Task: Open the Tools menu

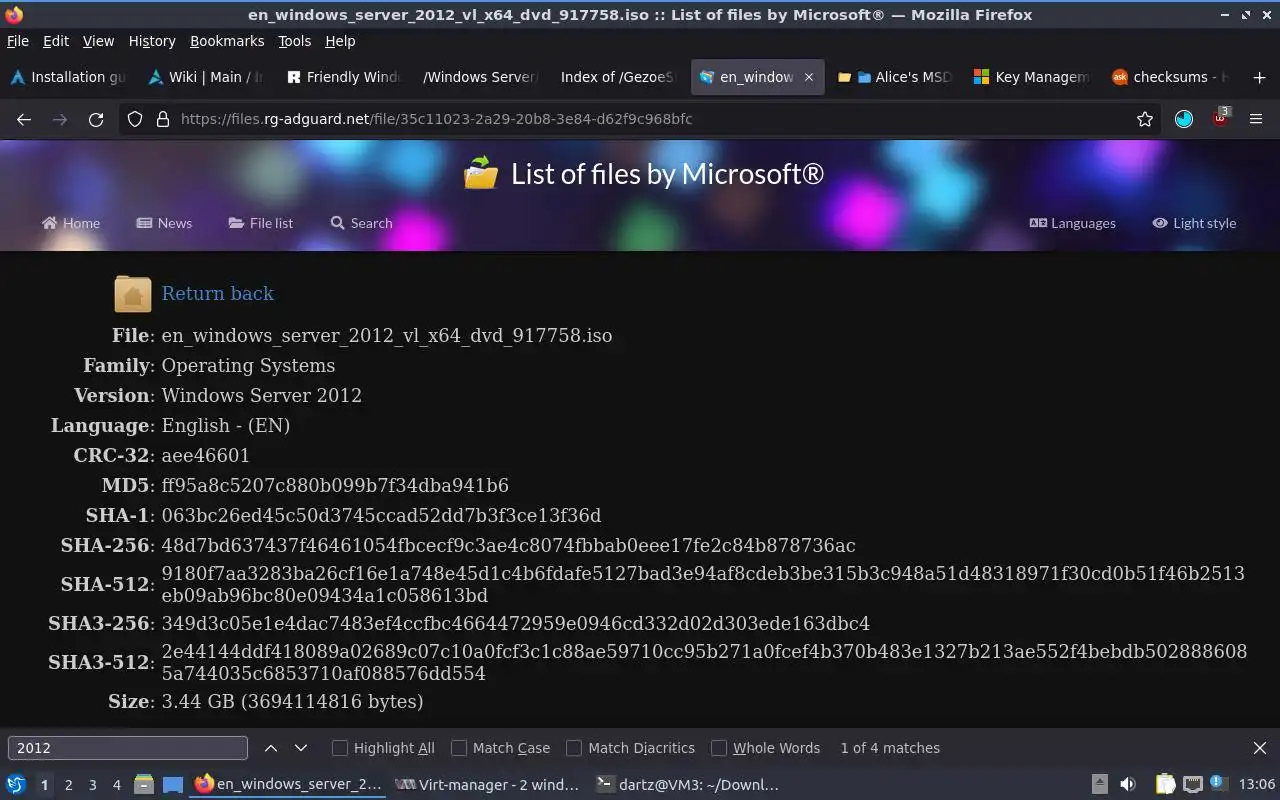Action: [x=295, y=41]
